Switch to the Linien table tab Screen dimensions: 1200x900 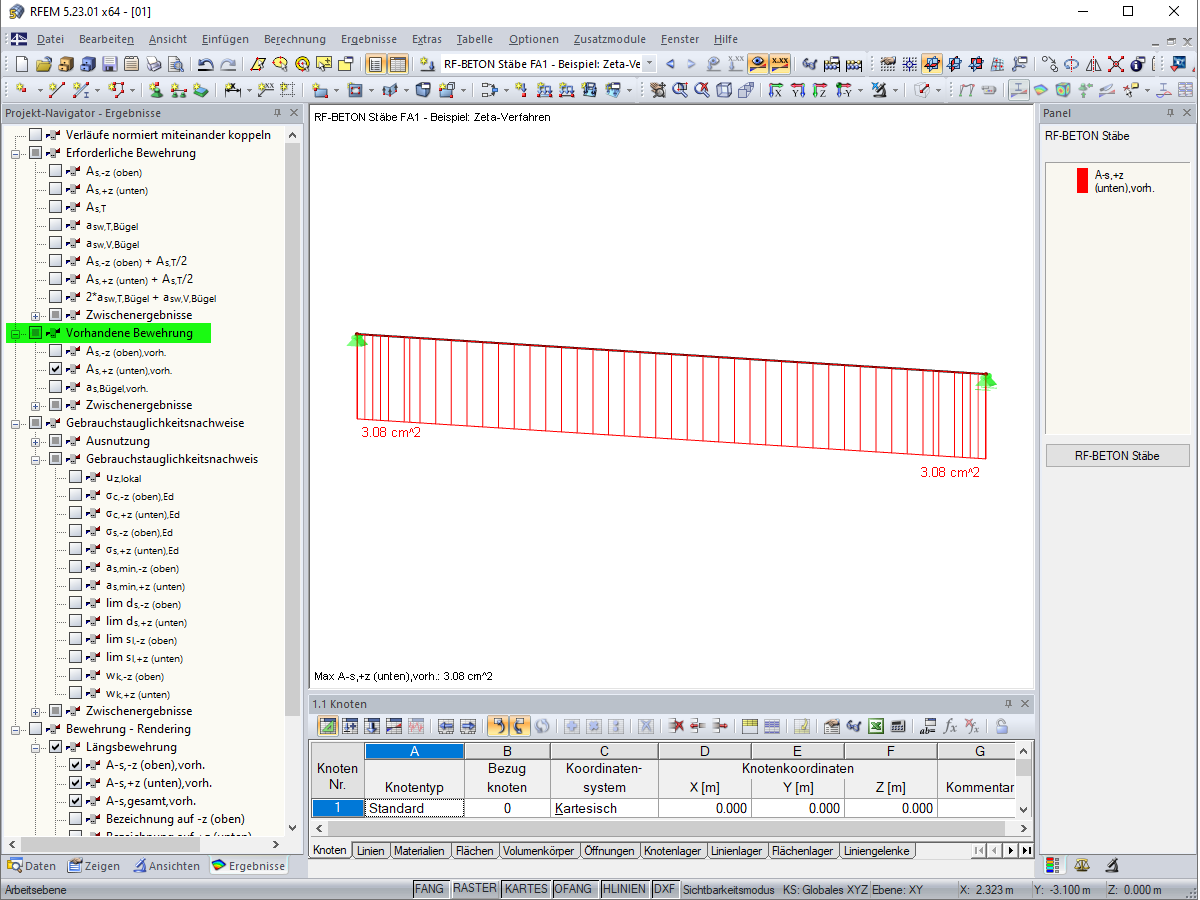pyautogui.click(x=370, y=851)
